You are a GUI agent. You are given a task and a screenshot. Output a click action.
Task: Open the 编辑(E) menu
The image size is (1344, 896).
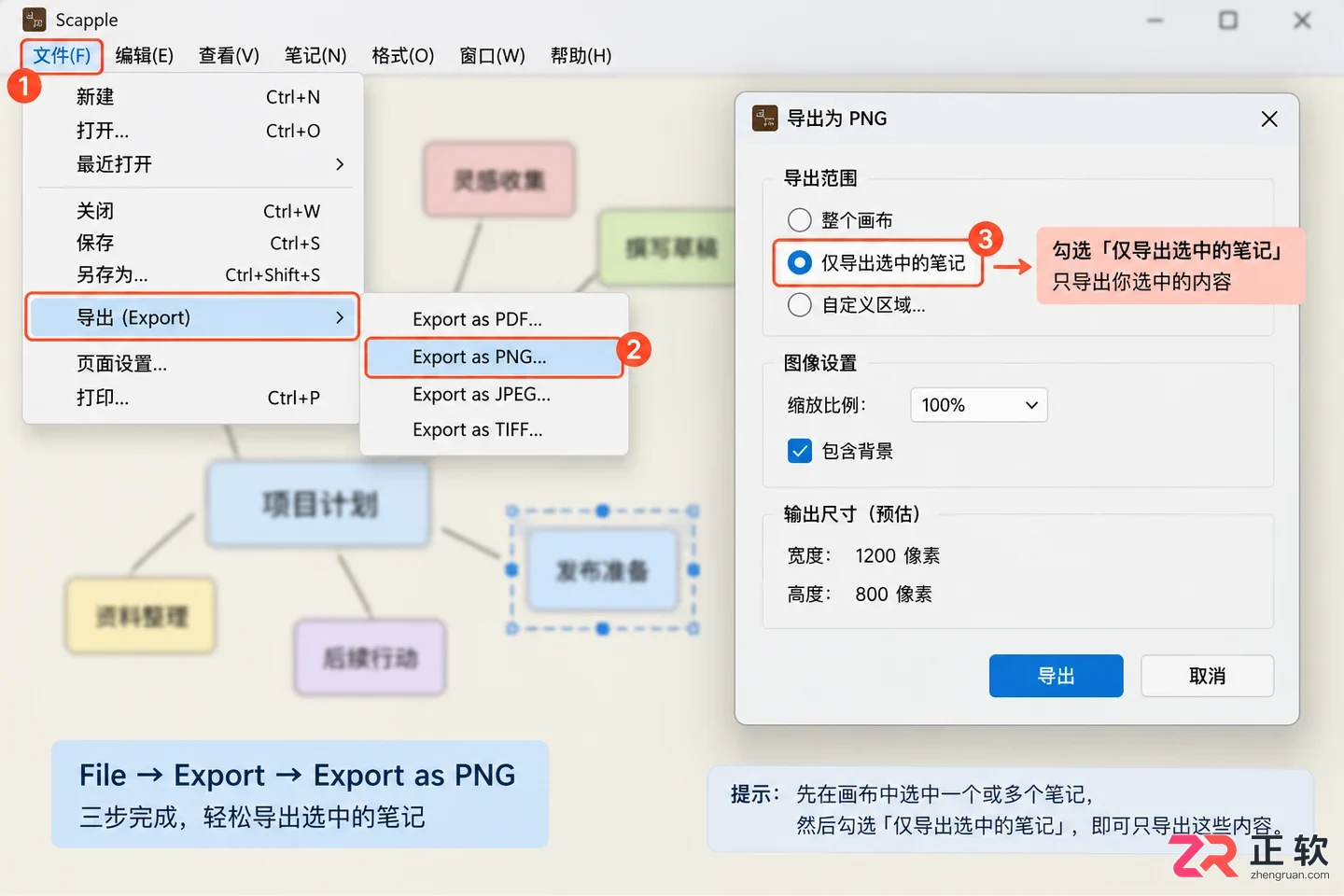[144, 56]
